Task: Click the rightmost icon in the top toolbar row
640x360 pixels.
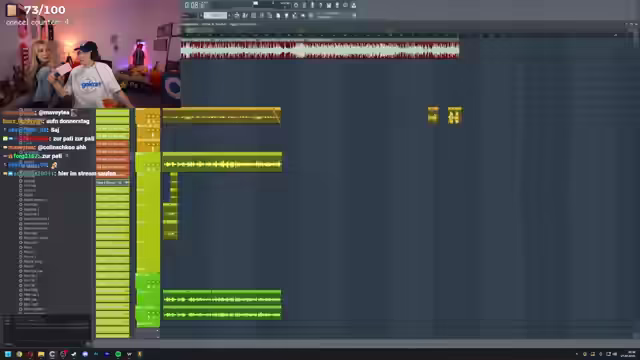Action: point(353,5)
